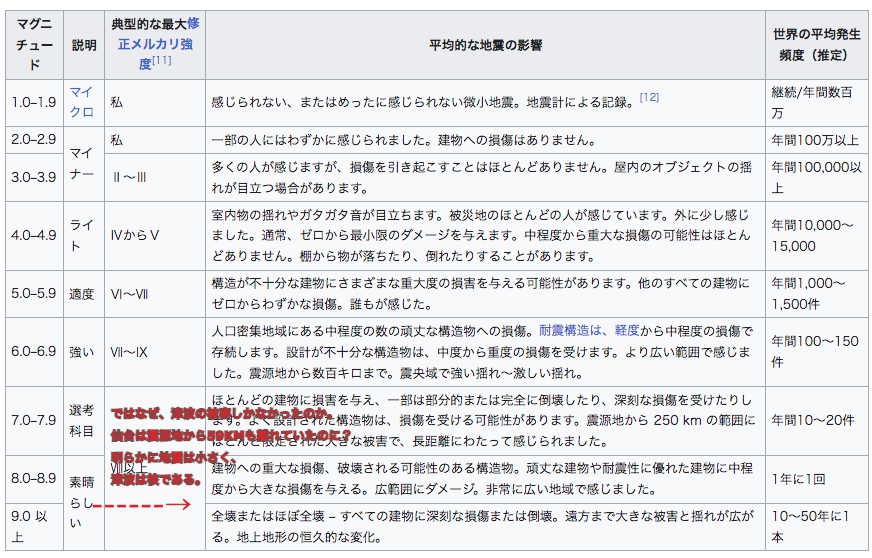Viewport: 872px width, 558px height.
Task: Select intensity cell Ⅶ～Ⅸ
Action: [155, 352]
